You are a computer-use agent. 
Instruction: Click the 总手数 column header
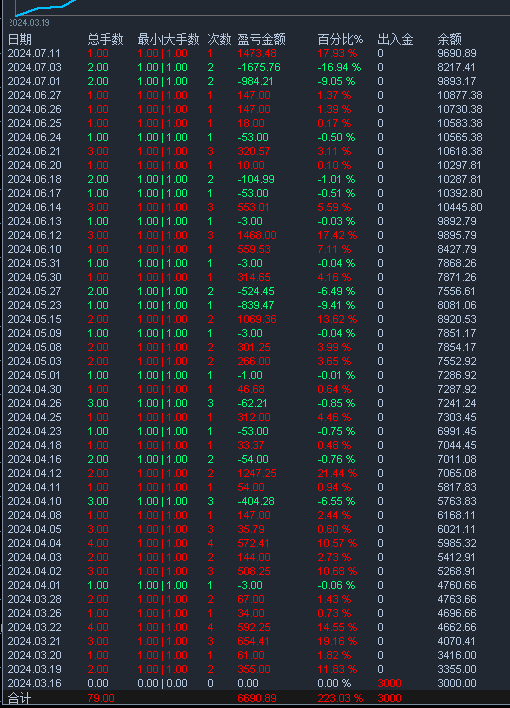pos(105,39)
